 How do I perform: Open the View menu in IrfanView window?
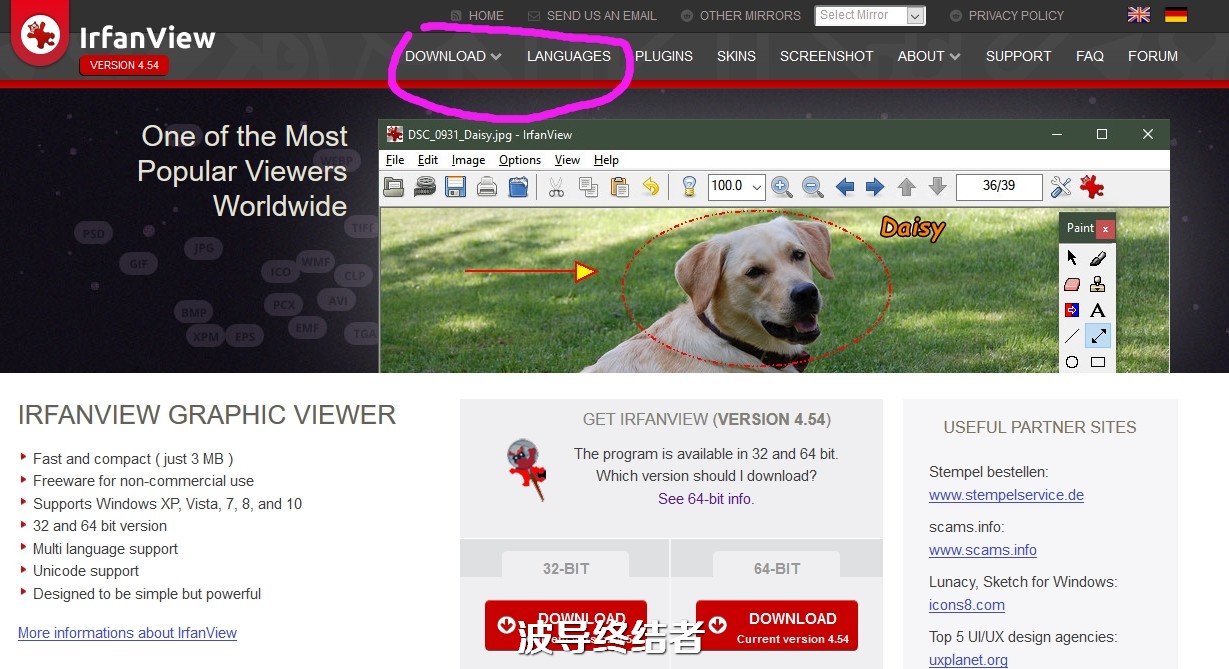coord(567,160)
